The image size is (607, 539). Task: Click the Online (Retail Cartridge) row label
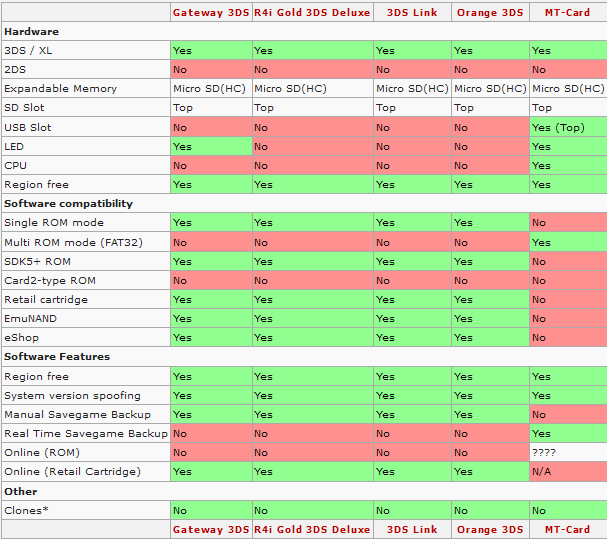click(72, 472)
